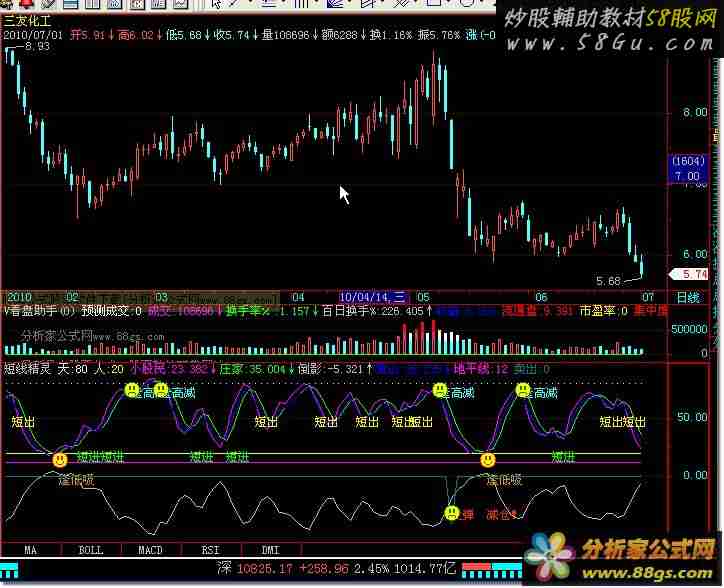
Task: Click the 5.68 low price marker on chart
Action: click(609, 281)
